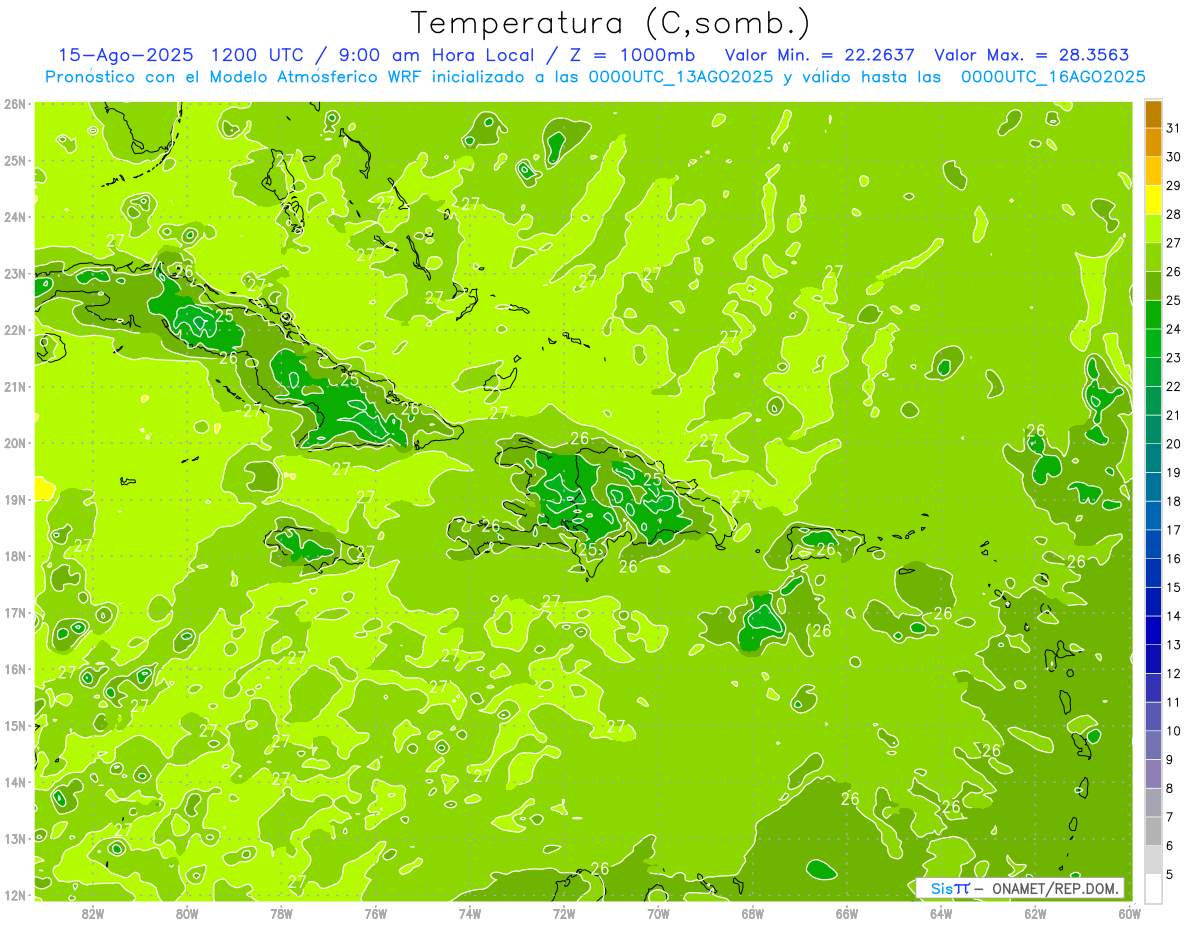Click the gray legend swatch between 6 and 7

click(1153, 831)
